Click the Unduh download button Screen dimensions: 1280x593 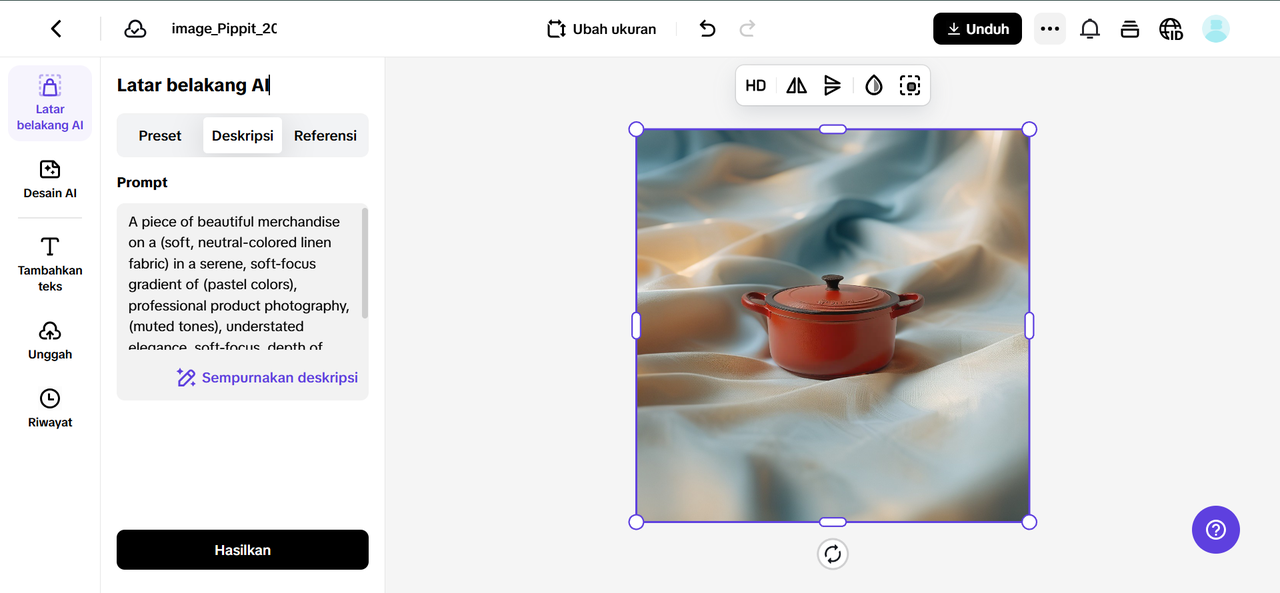pyautogui.click(x=977, y=29)
